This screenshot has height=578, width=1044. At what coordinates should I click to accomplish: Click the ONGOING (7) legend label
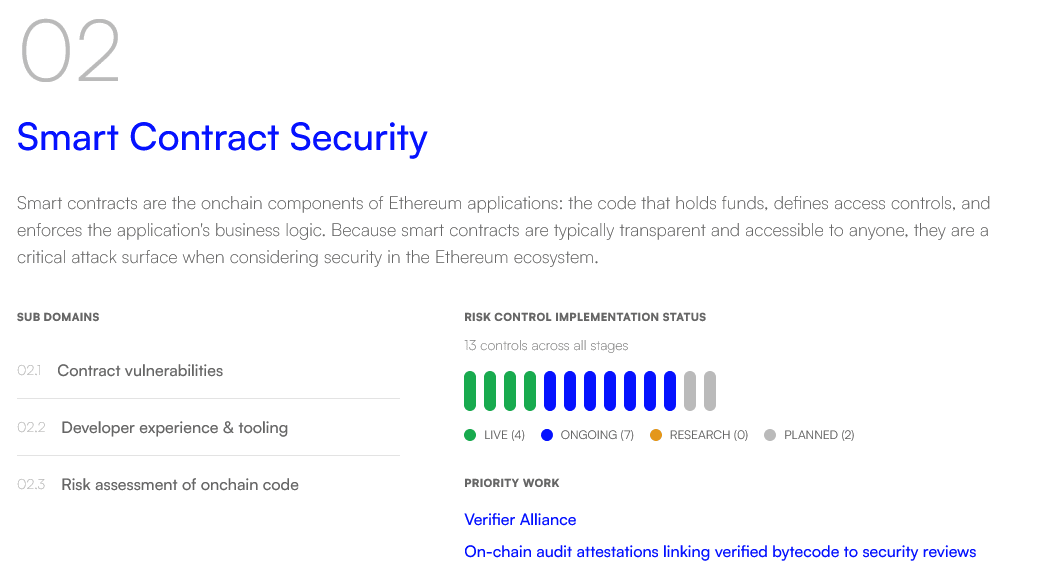[597, 435]
